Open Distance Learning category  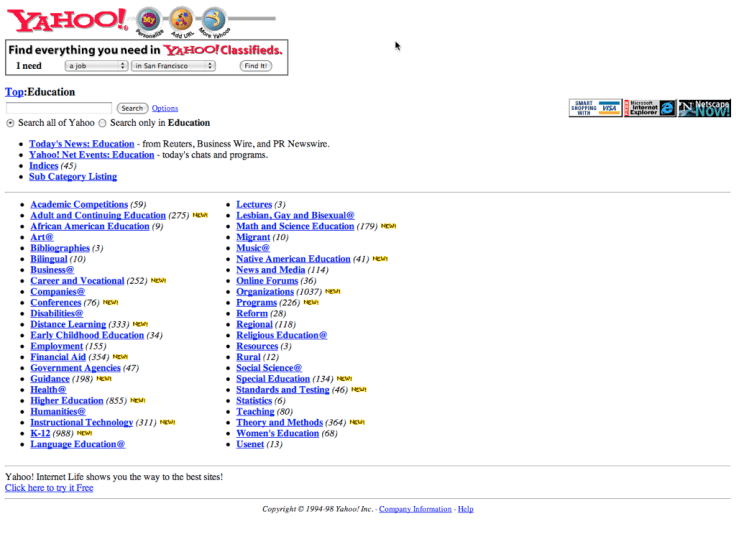click(x=68, y=324)
